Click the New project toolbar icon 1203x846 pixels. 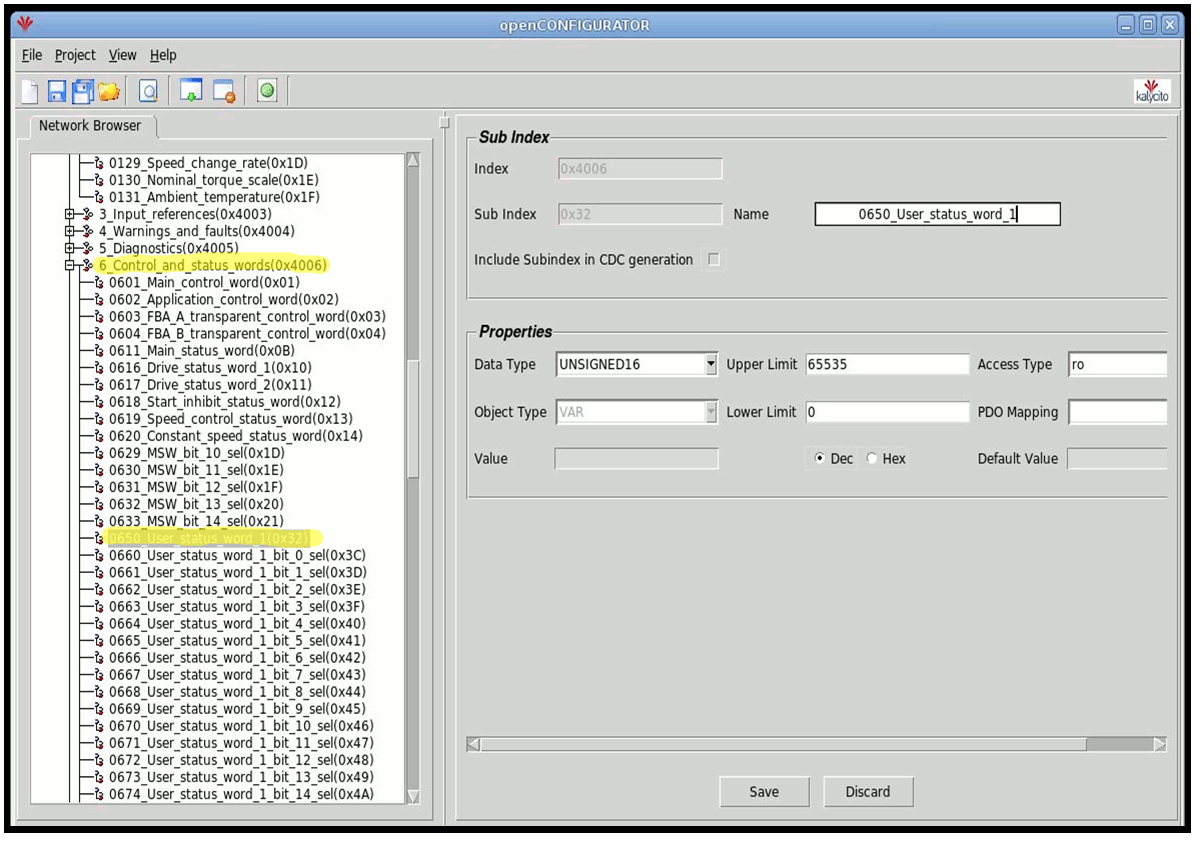pos(29,91)
